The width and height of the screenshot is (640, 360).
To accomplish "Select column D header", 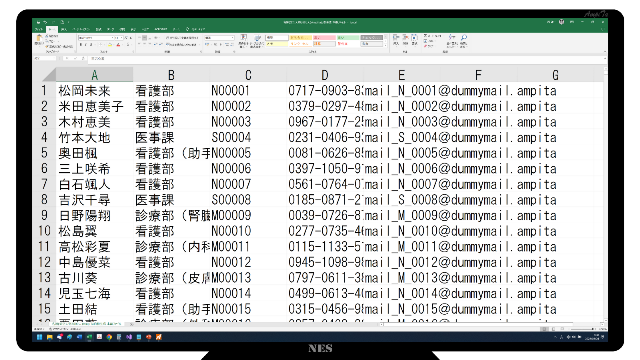I will (324, 75).
